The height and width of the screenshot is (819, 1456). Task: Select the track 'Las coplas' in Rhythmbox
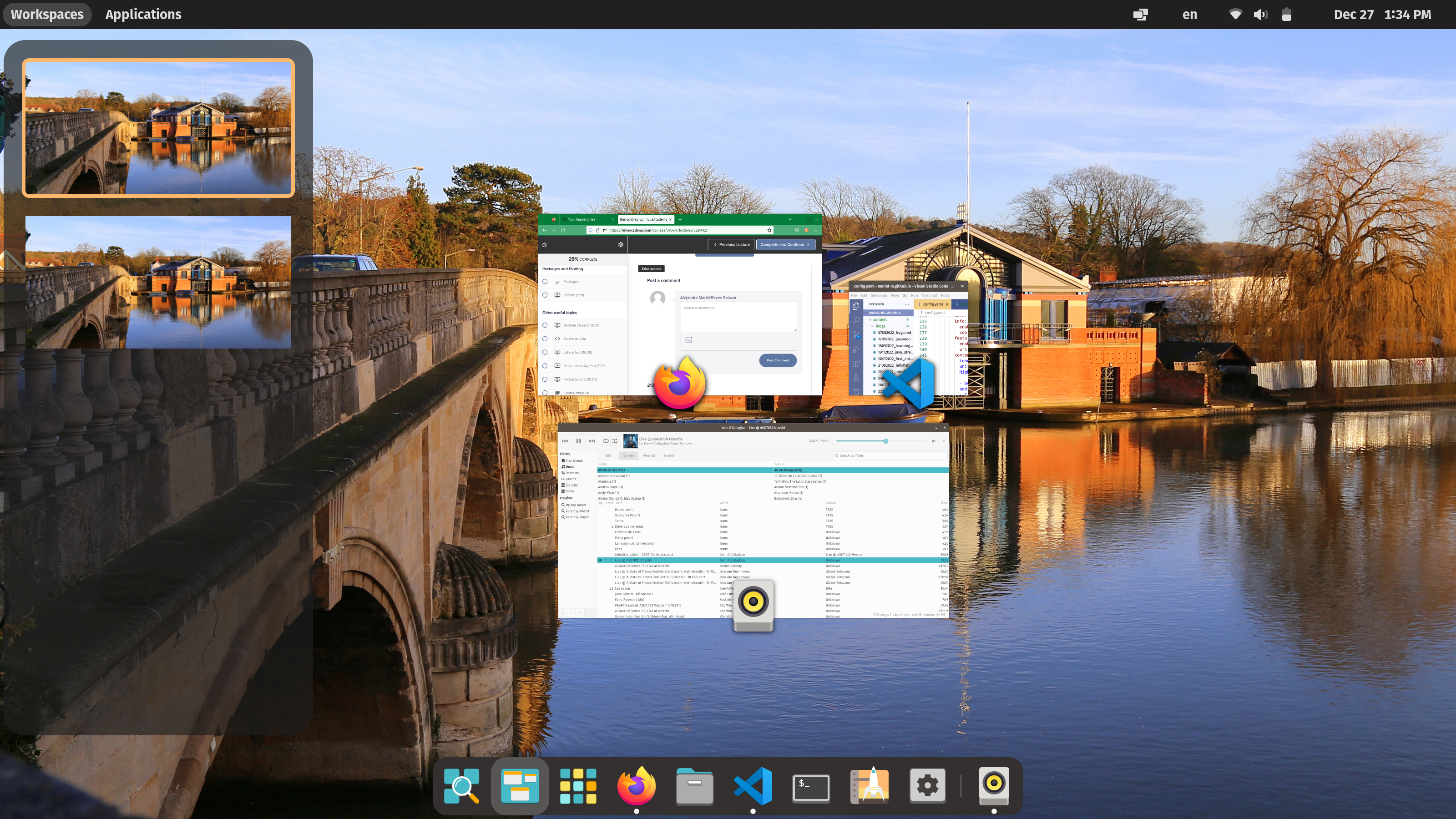[x=623, y=588]
